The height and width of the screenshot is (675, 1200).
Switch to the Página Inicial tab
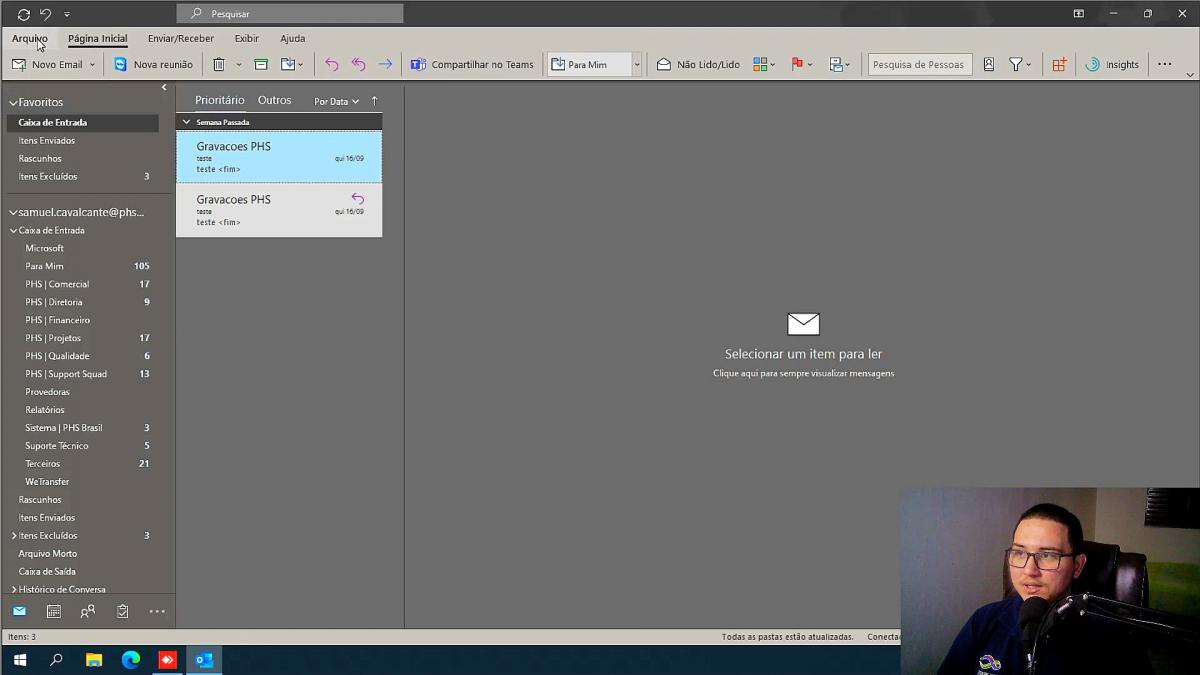point(97,38)
